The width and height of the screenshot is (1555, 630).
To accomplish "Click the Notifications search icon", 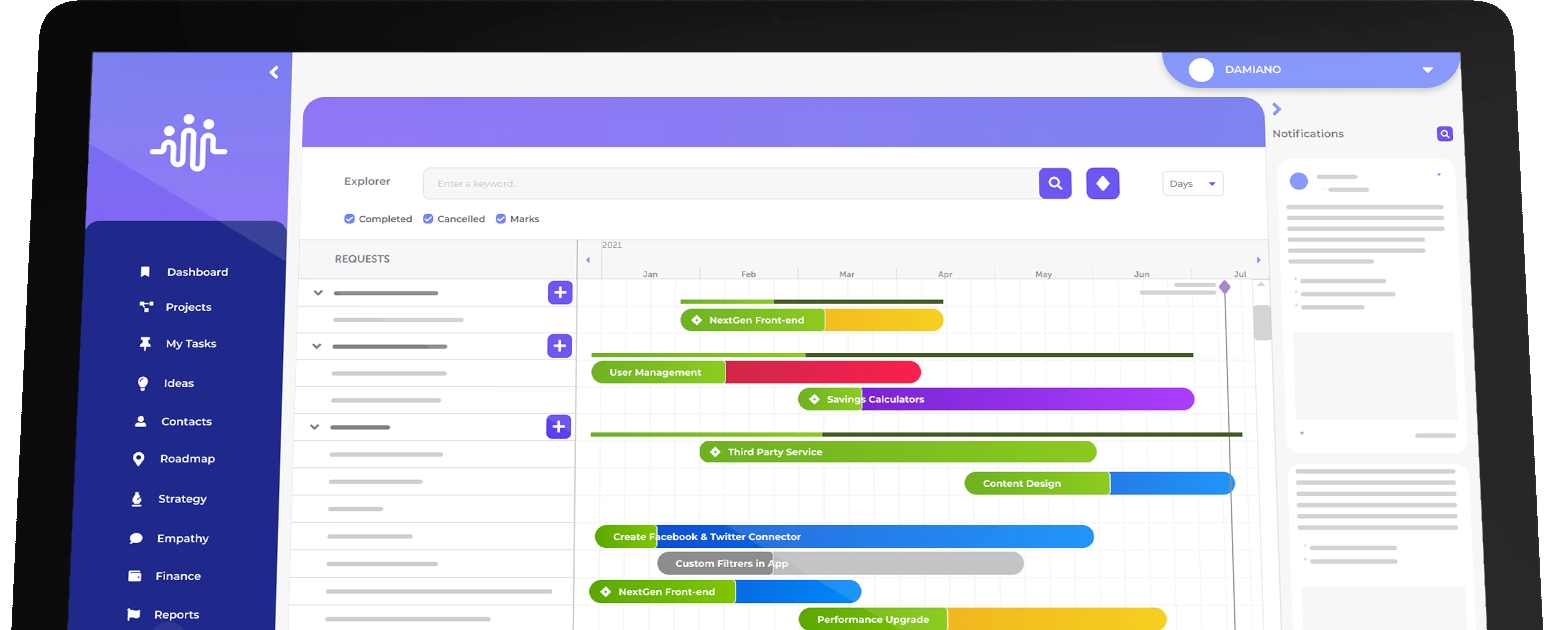I will 1444,134.
